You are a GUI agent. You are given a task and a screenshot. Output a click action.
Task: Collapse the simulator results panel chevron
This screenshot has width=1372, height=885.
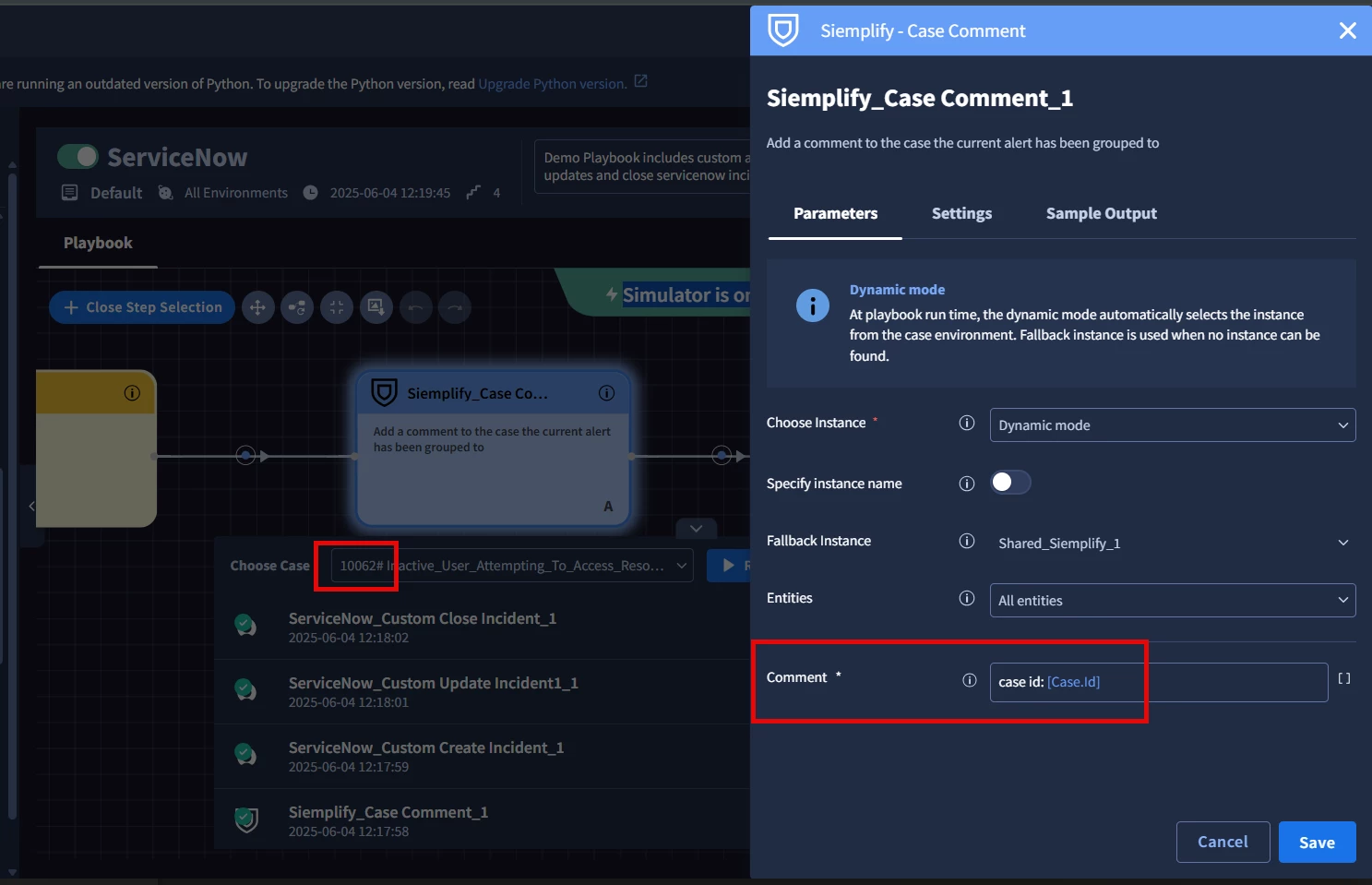pos(697,529)
